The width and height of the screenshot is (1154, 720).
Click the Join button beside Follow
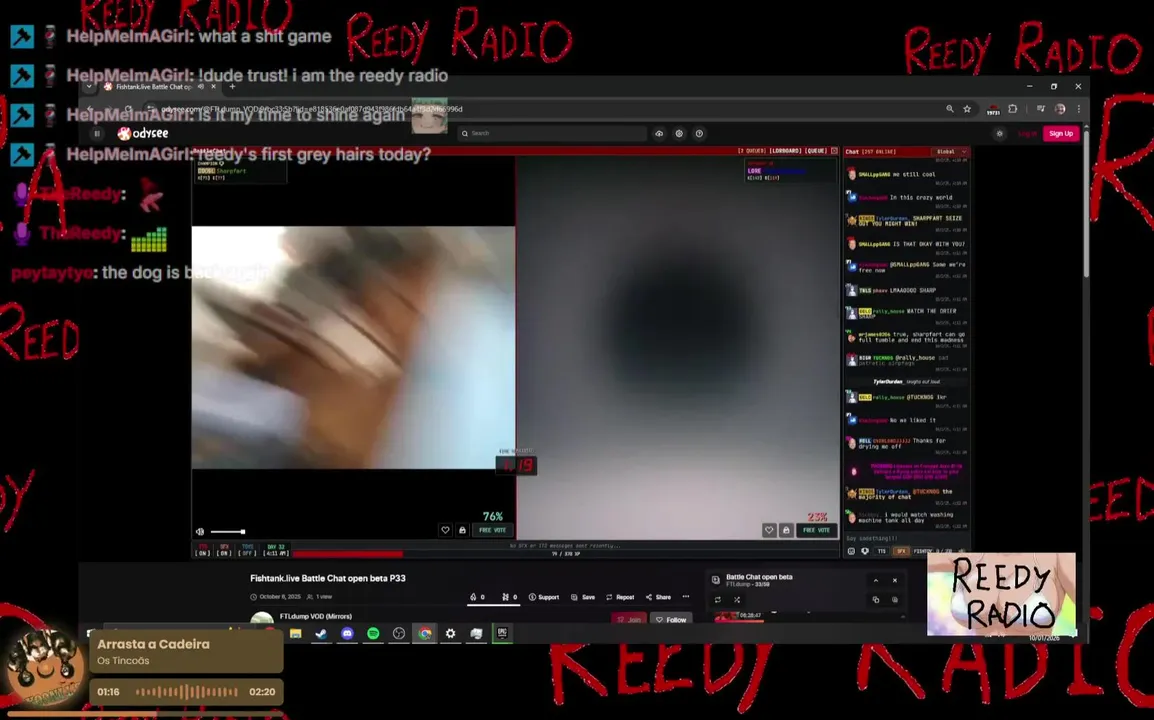pyautogui.click(x=629, y=619)
